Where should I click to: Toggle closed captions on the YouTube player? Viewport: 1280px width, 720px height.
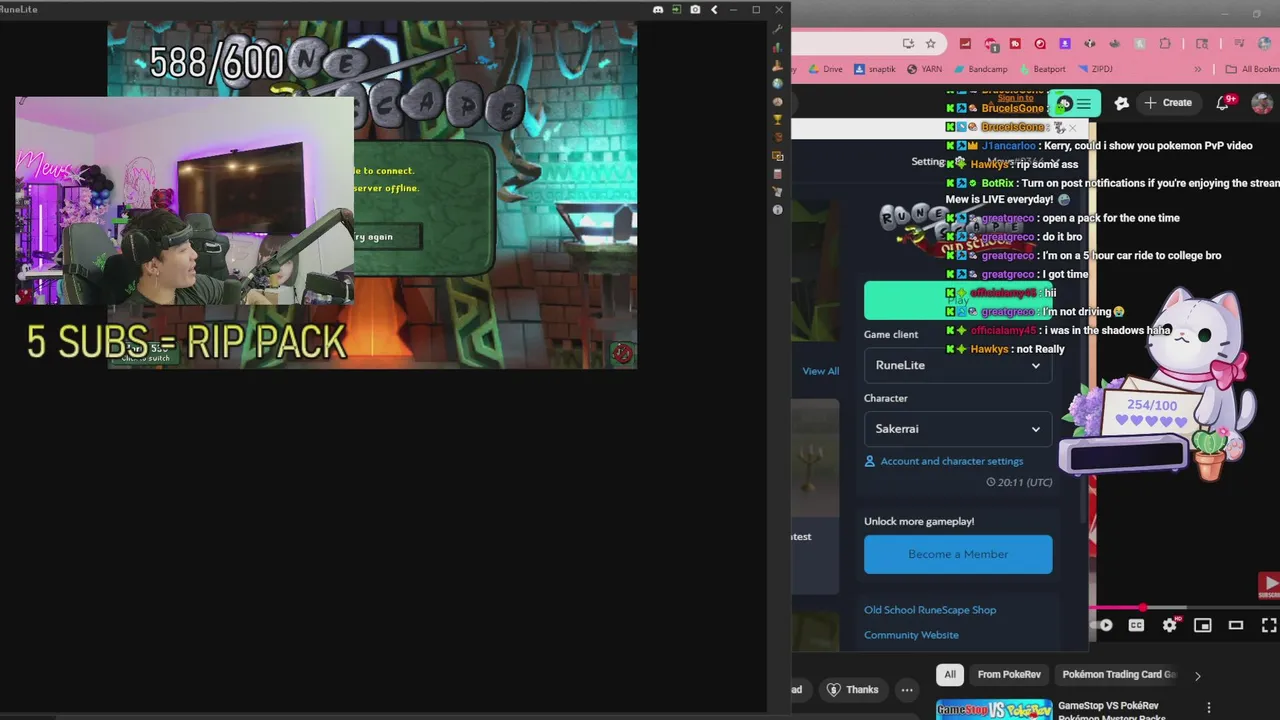coord(1137,625)
